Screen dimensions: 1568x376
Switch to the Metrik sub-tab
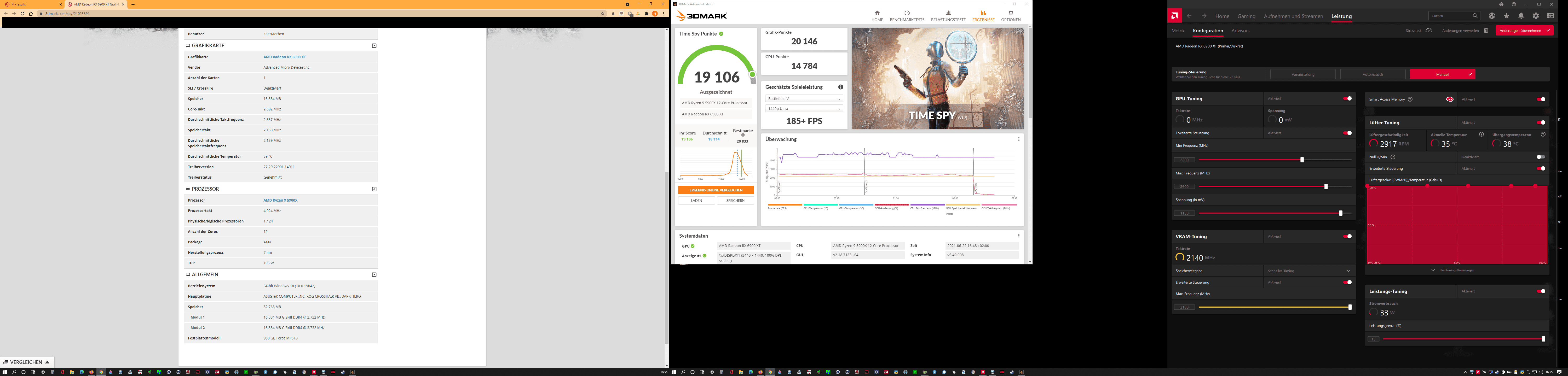1178,31
